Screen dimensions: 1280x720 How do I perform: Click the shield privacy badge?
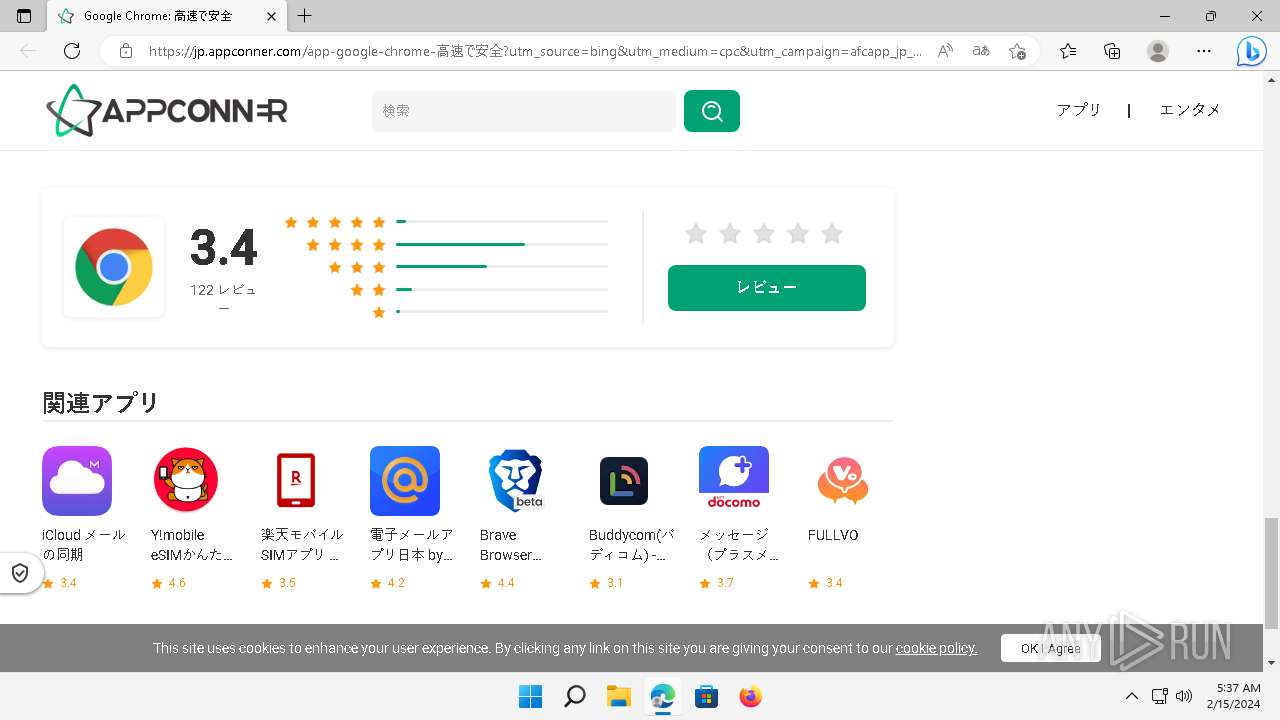coord(20,573)
